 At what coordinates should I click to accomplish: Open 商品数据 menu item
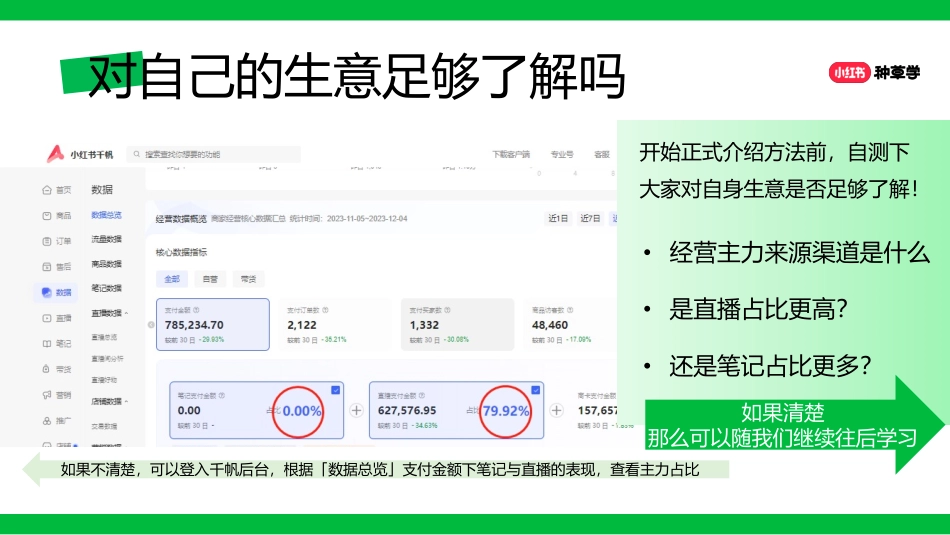107,264
